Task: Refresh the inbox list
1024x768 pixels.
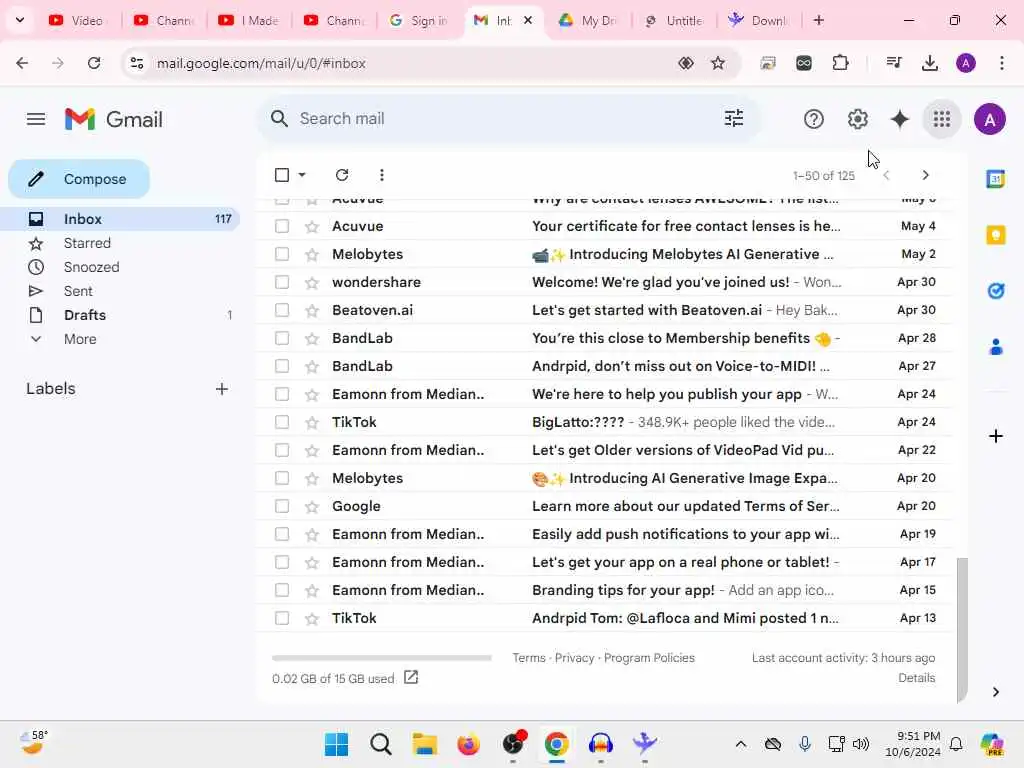Action: [x=342, y=175]
